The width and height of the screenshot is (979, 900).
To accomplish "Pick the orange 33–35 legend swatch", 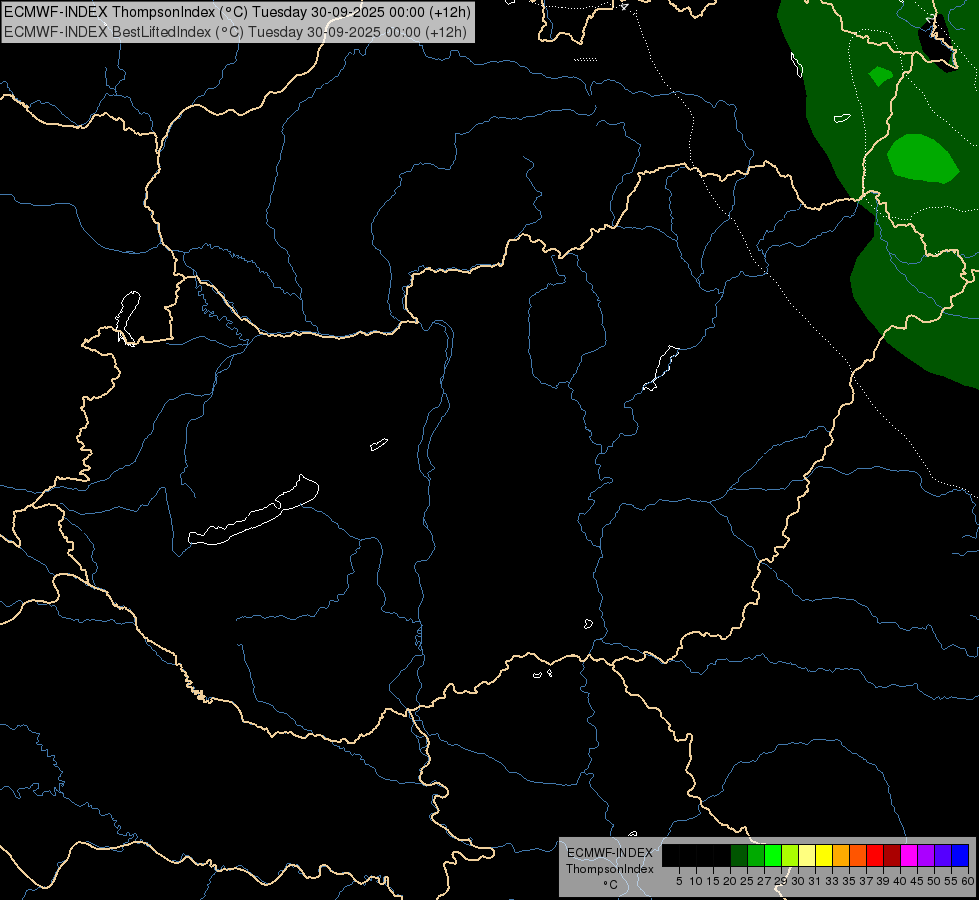I will (841, 855).
